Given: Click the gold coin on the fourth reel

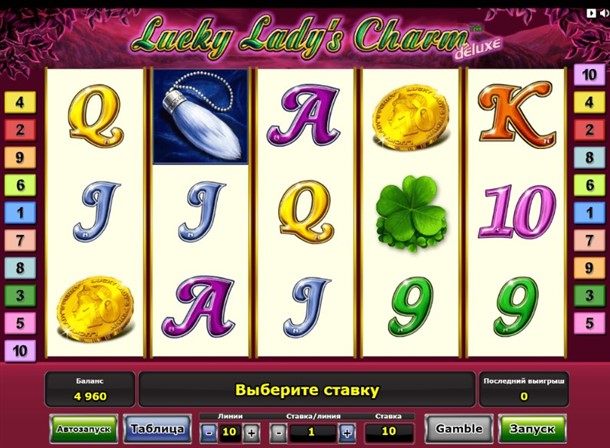Looking at the screenshot, I should tap(410, 117).
